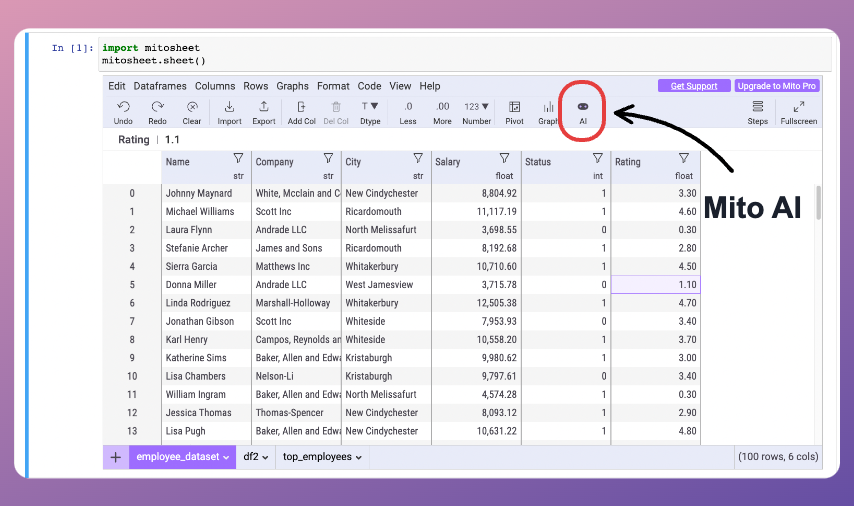Click the Upgrade to Mito Pro button
Viewport: 854px width, 506px height.
click(776, 86)
